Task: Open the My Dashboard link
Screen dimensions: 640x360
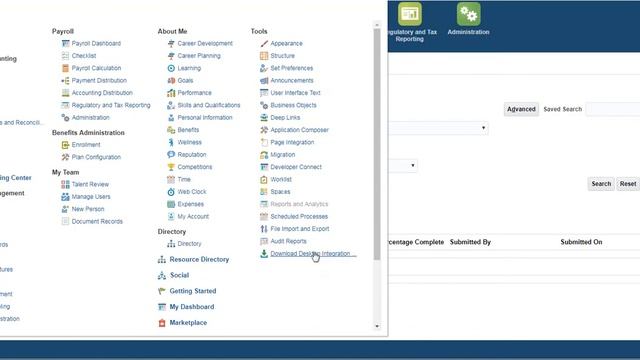Action: (x=192, y=307)
